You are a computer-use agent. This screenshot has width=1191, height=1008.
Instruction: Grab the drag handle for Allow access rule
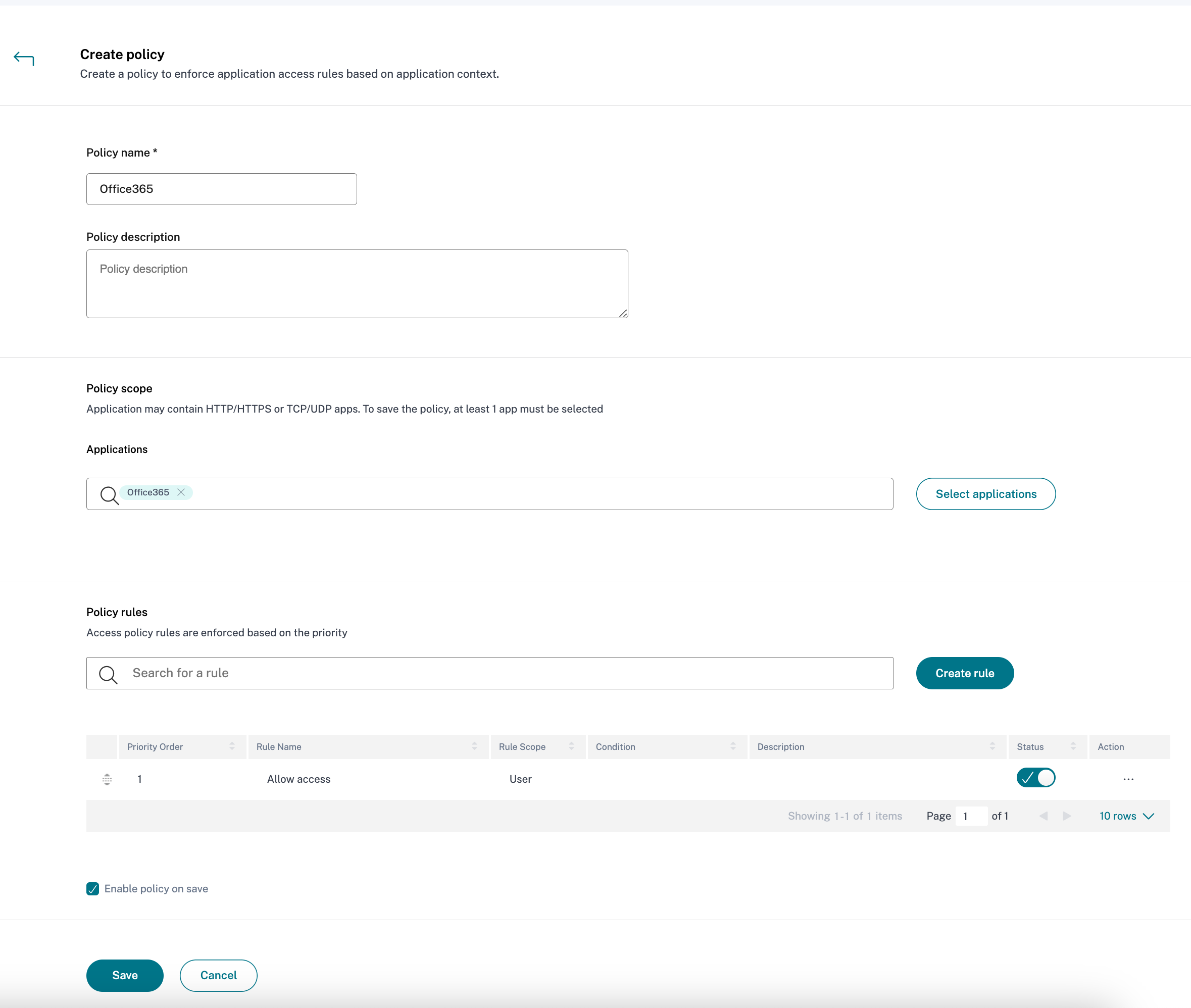(x=107, y=779)
